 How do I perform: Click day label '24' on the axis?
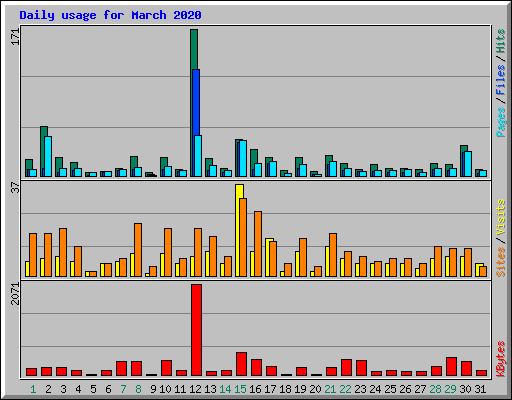tap(375, 389)
